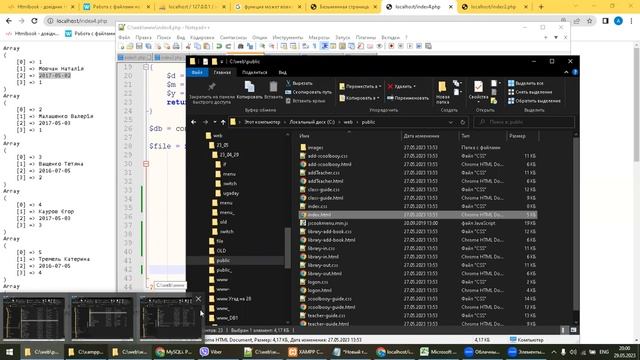Image resolution: width=640 pixels, height=360 pixels.
Task: Open Copy to (Копировать в) dropdown
Action: [x=359, y=98]
